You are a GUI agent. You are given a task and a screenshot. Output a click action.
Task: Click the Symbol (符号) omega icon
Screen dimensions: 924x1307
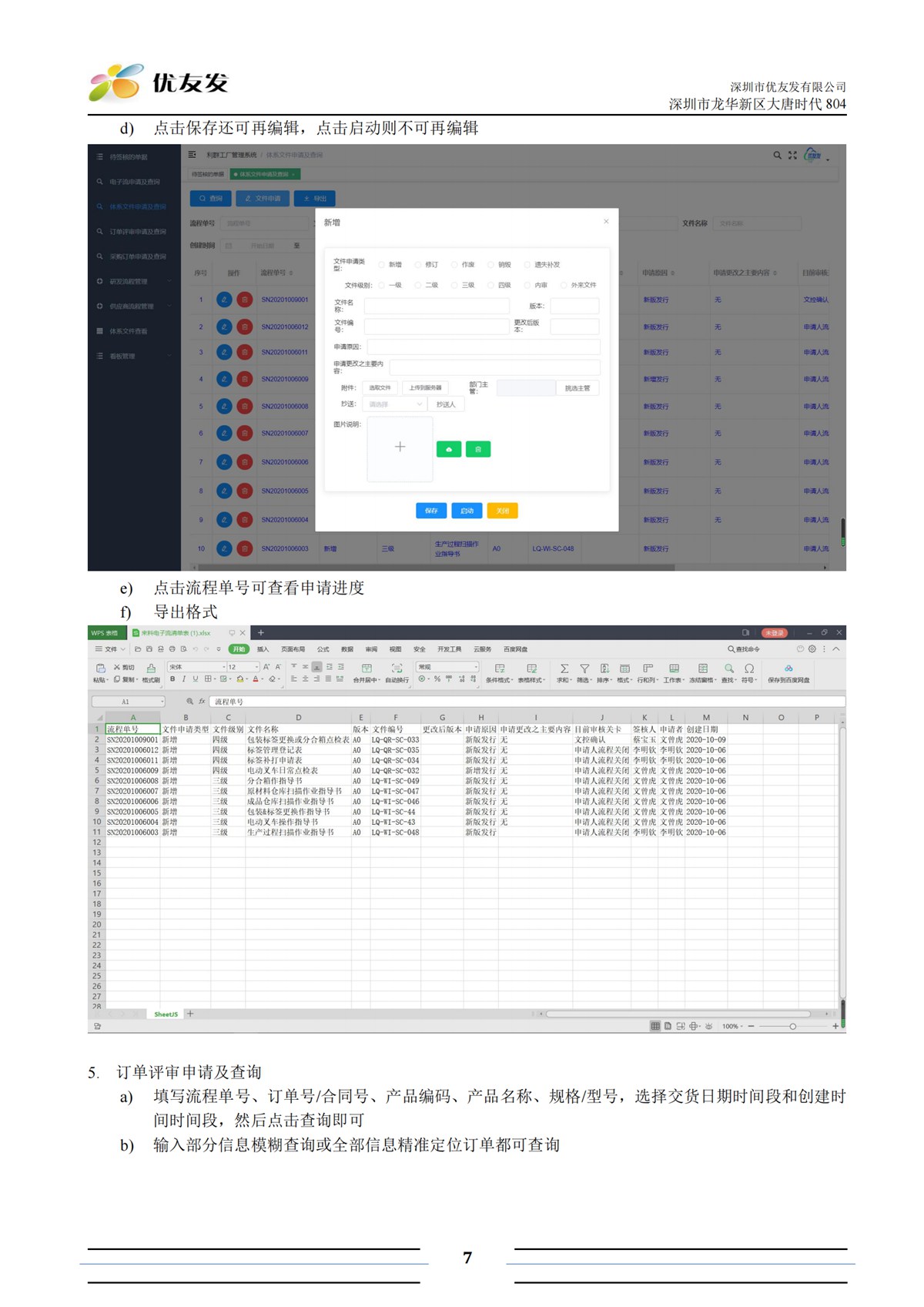pos(748,669)
